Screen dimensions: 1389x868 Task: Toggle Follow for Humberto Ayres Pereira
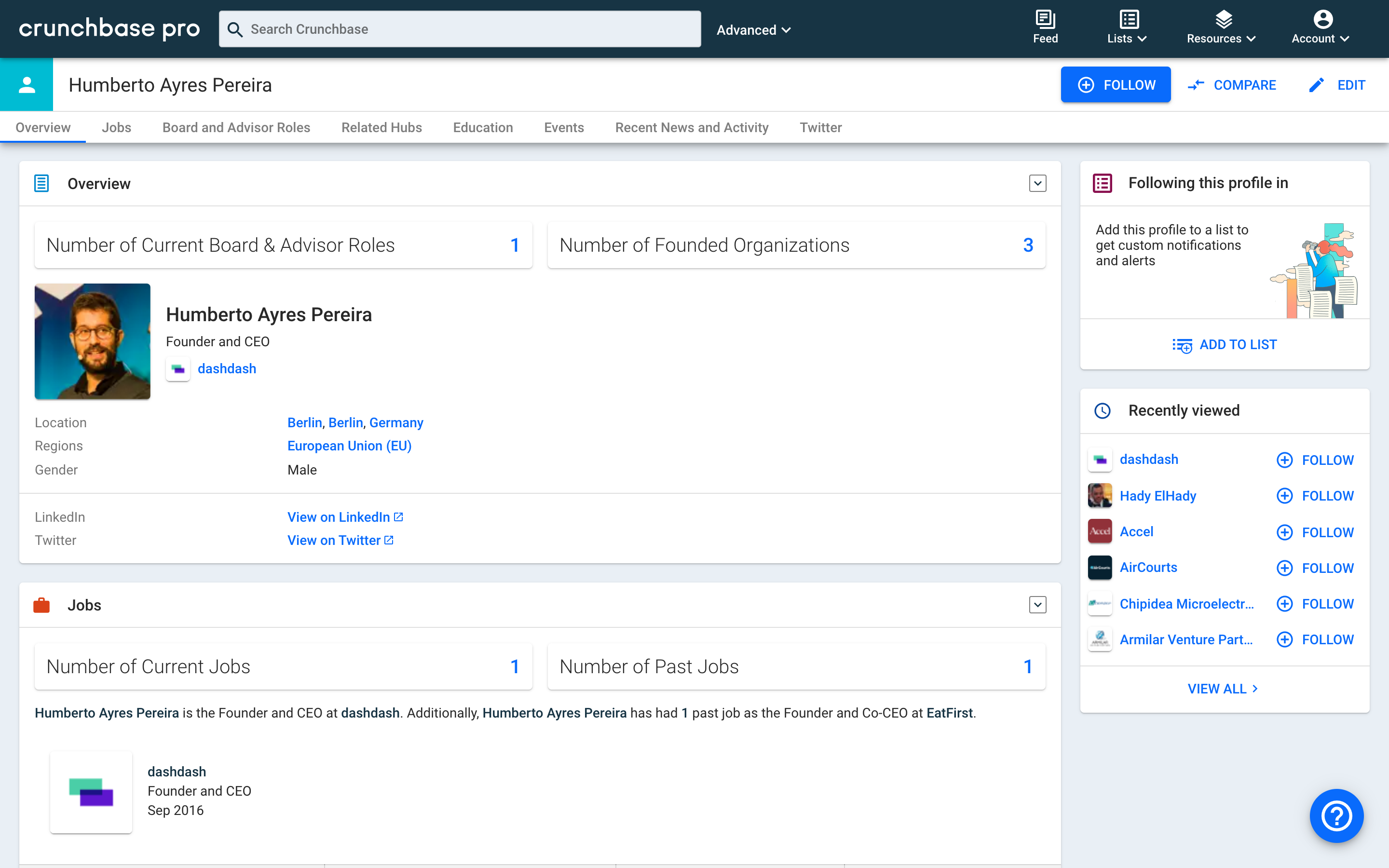point(1115,85)
